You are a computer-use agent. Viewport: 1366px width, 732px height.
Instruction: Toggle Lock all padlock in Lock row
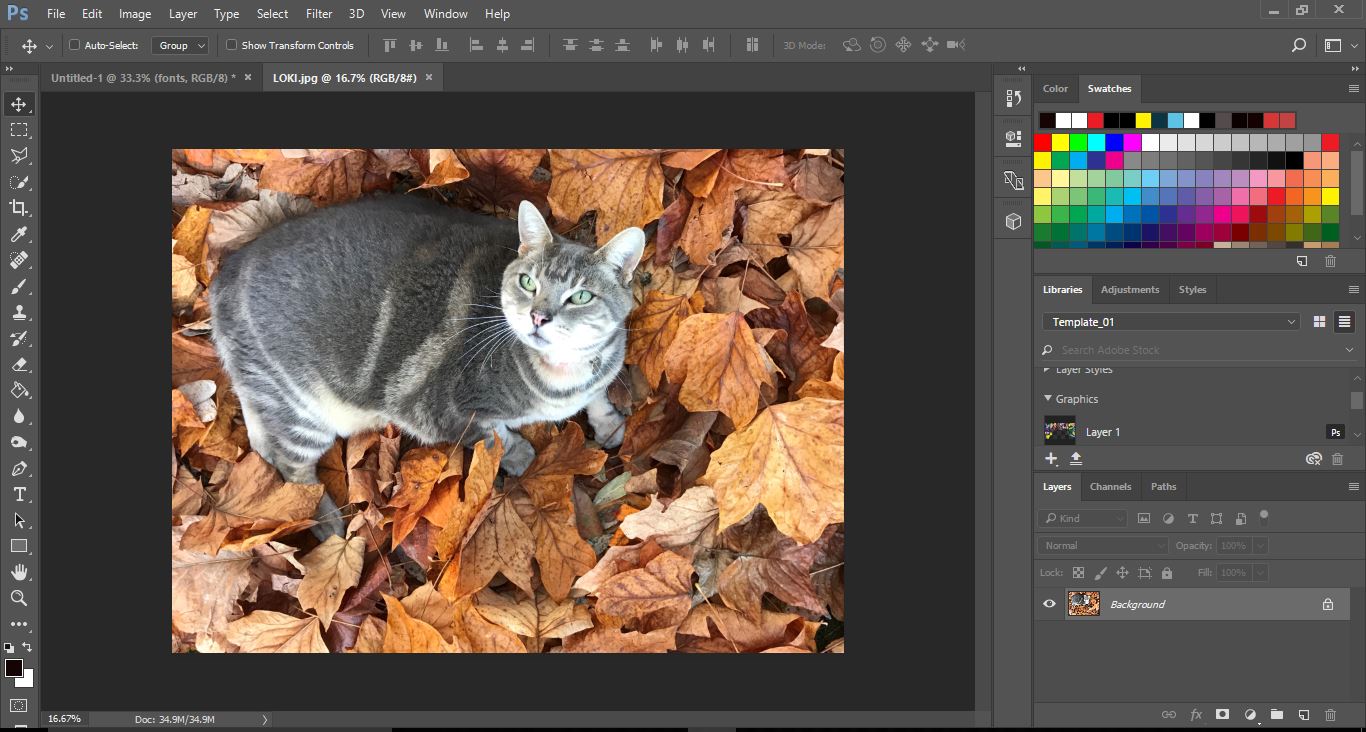click(x=1166, y=573)
